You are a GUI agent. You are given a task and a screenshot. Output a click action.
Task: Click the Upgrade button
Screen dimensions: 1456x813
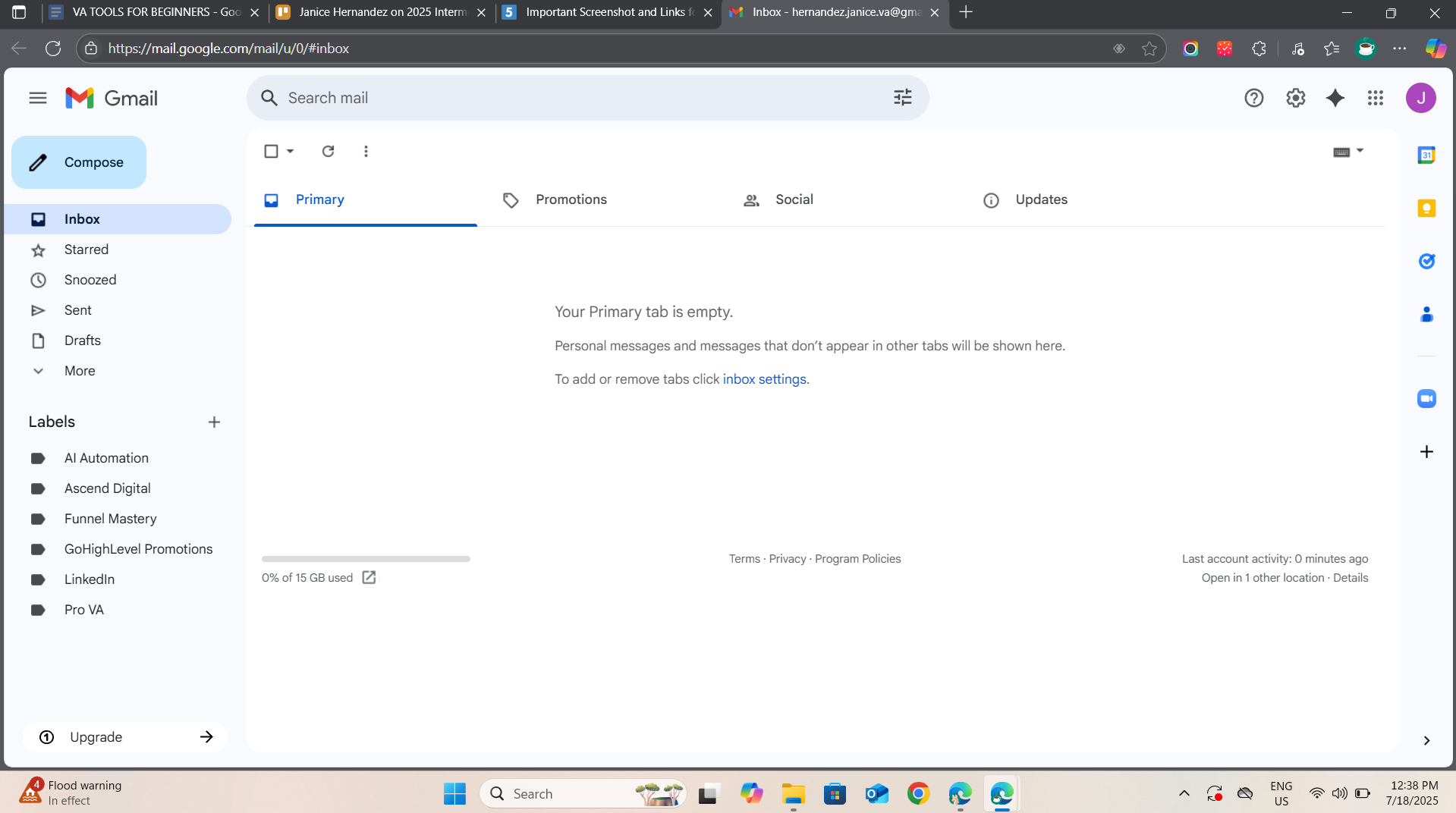pyautogui.click(x=124, y=737)
